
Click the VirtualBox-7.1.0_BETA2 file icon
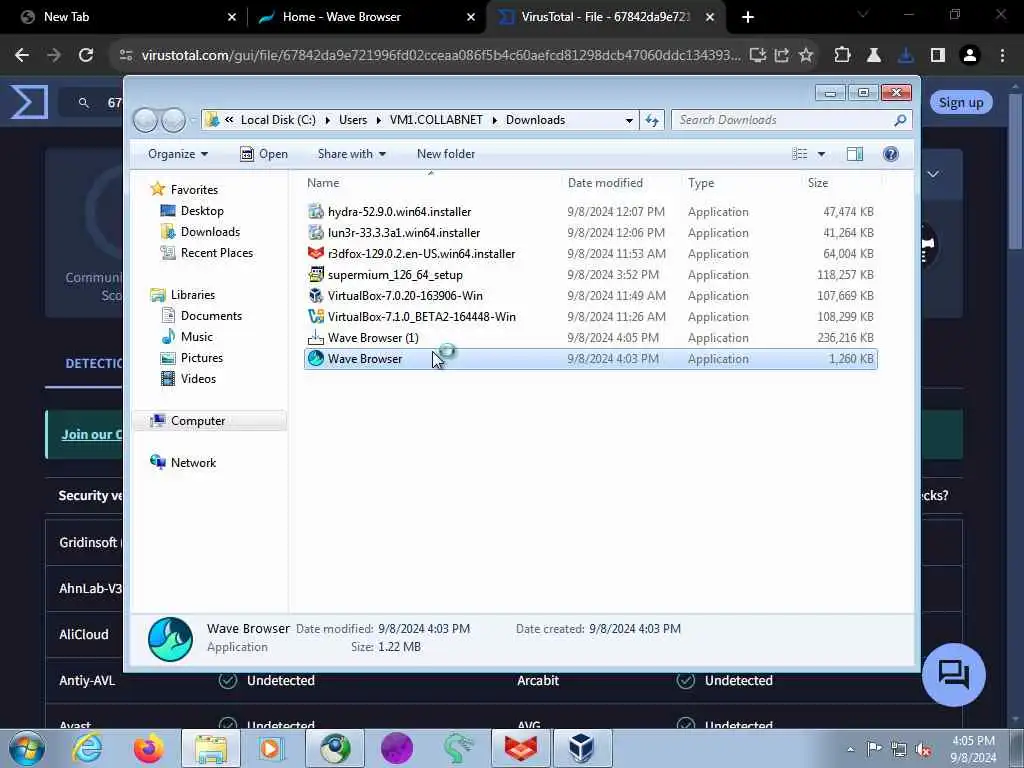tap(315, 316)
